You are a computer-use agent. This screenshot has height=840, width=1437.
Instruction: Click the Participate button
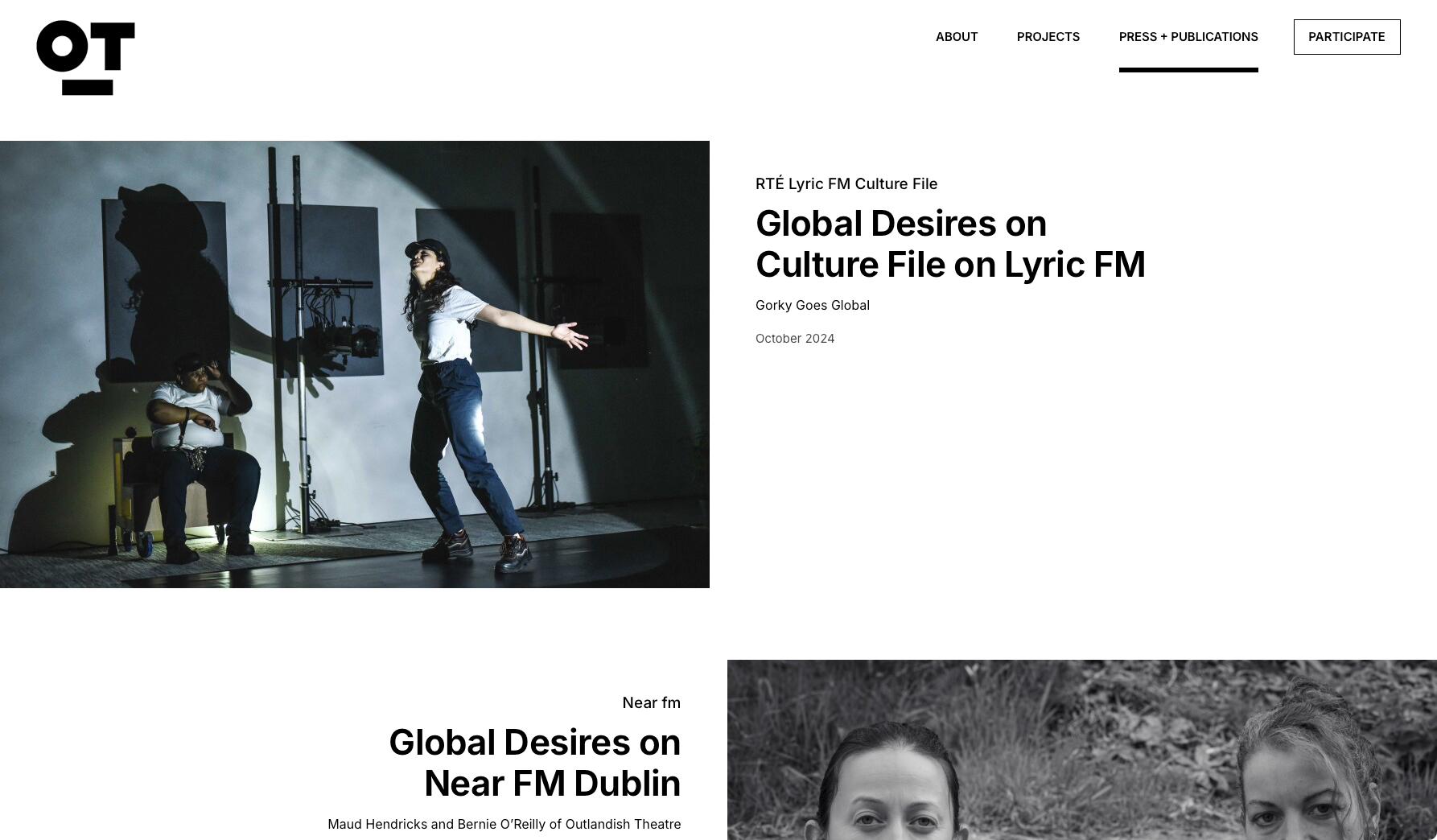click(x=1347, y=37)
